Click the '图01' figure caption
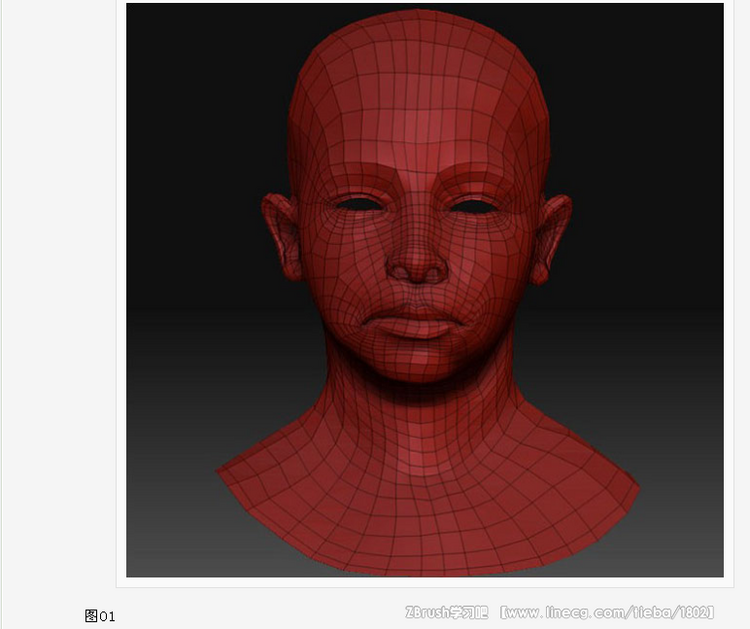750x629 pixels. [100, 616]
